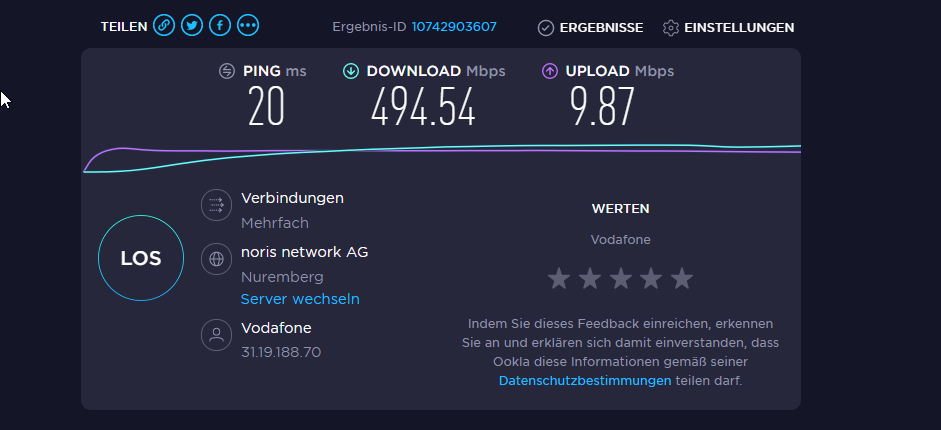Viewport: 941px width, 430px height.
Task: Select Mehrfach connections mode
Action: 275,223
